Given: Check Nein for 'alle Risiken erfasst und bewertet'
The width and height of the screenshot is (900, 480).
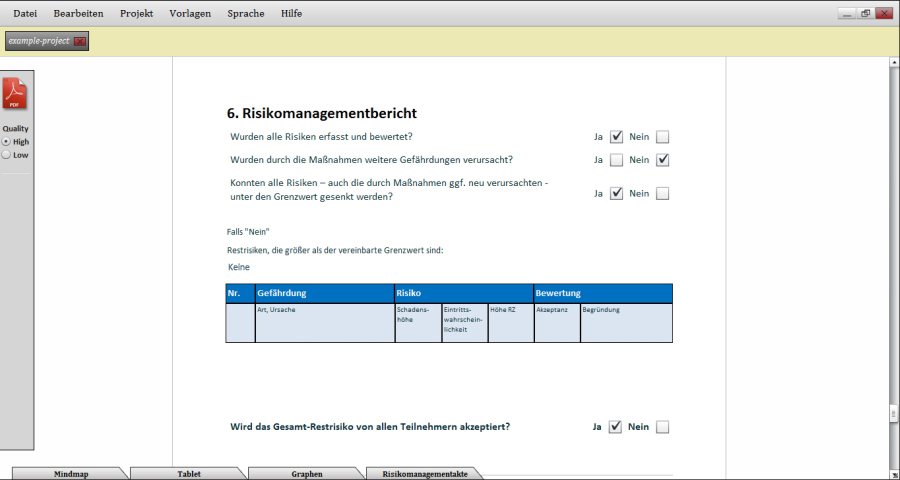Looking at the screenshot, I should click(x=662, y=137).
